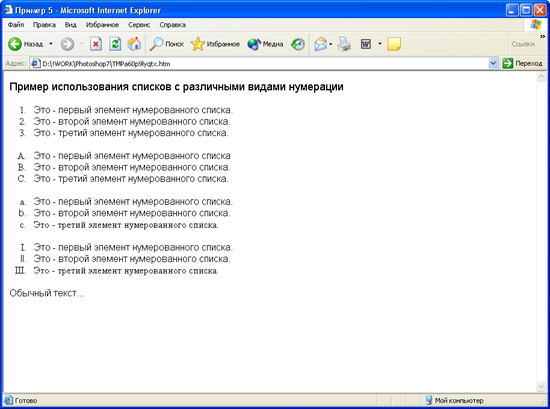This screenshot has width=550, height=409.
Task: Click the Edit with Word icon
Action: [366, 44]
